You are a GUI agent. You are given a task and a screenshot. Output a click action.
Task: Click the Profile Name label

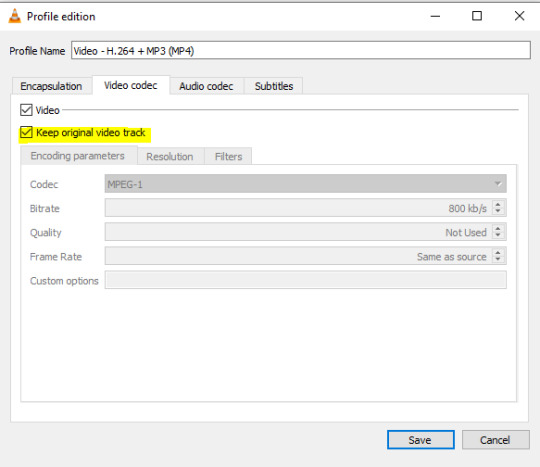point(37,51)
